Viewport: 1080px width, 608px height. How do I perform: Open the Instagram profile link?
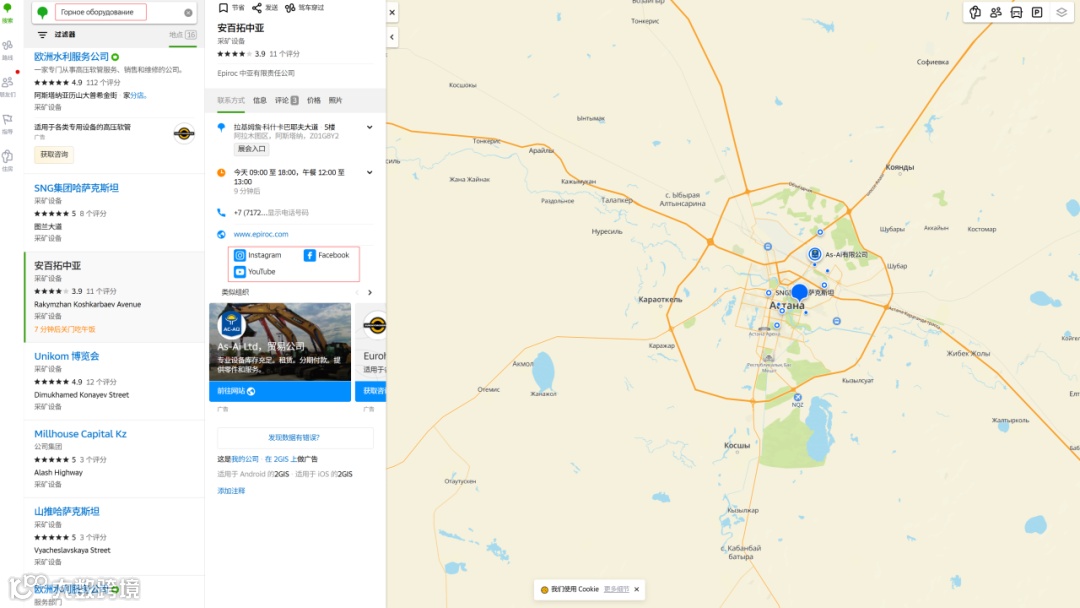[258, 255]
